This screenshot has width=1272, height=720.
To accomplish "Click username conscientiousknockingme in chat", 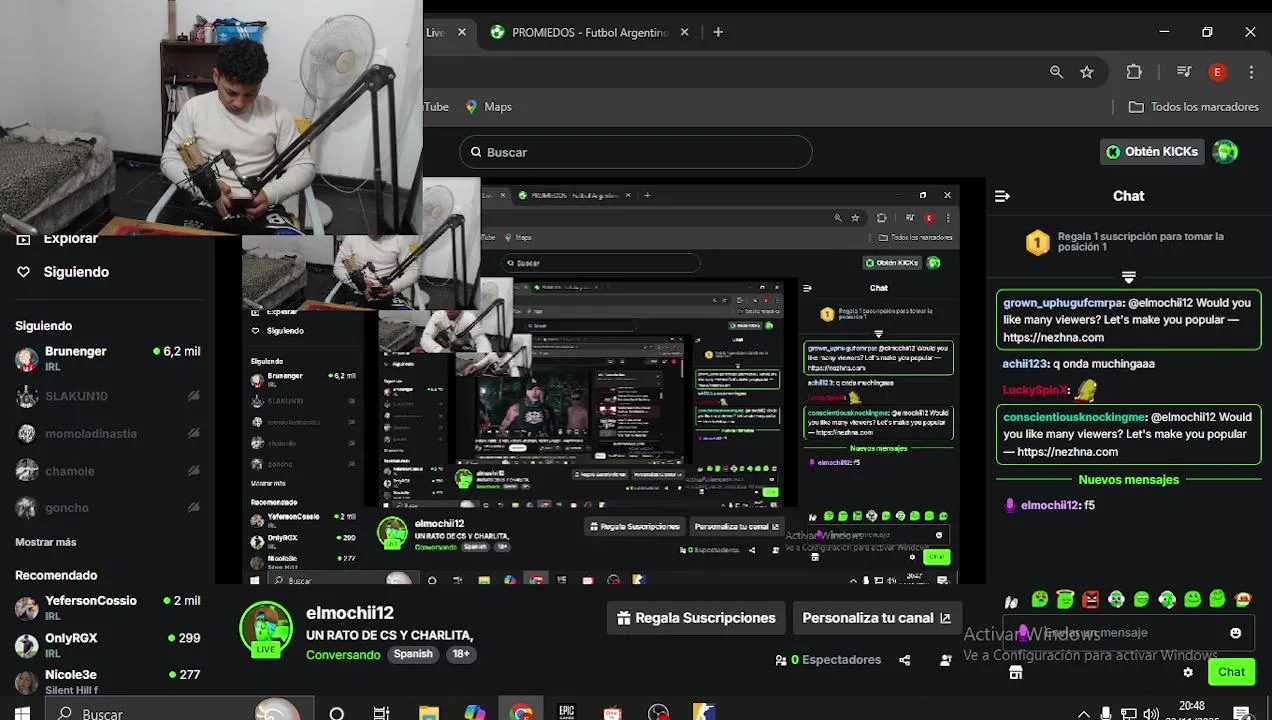I will pyautogui.click(x=1074, y=417).
